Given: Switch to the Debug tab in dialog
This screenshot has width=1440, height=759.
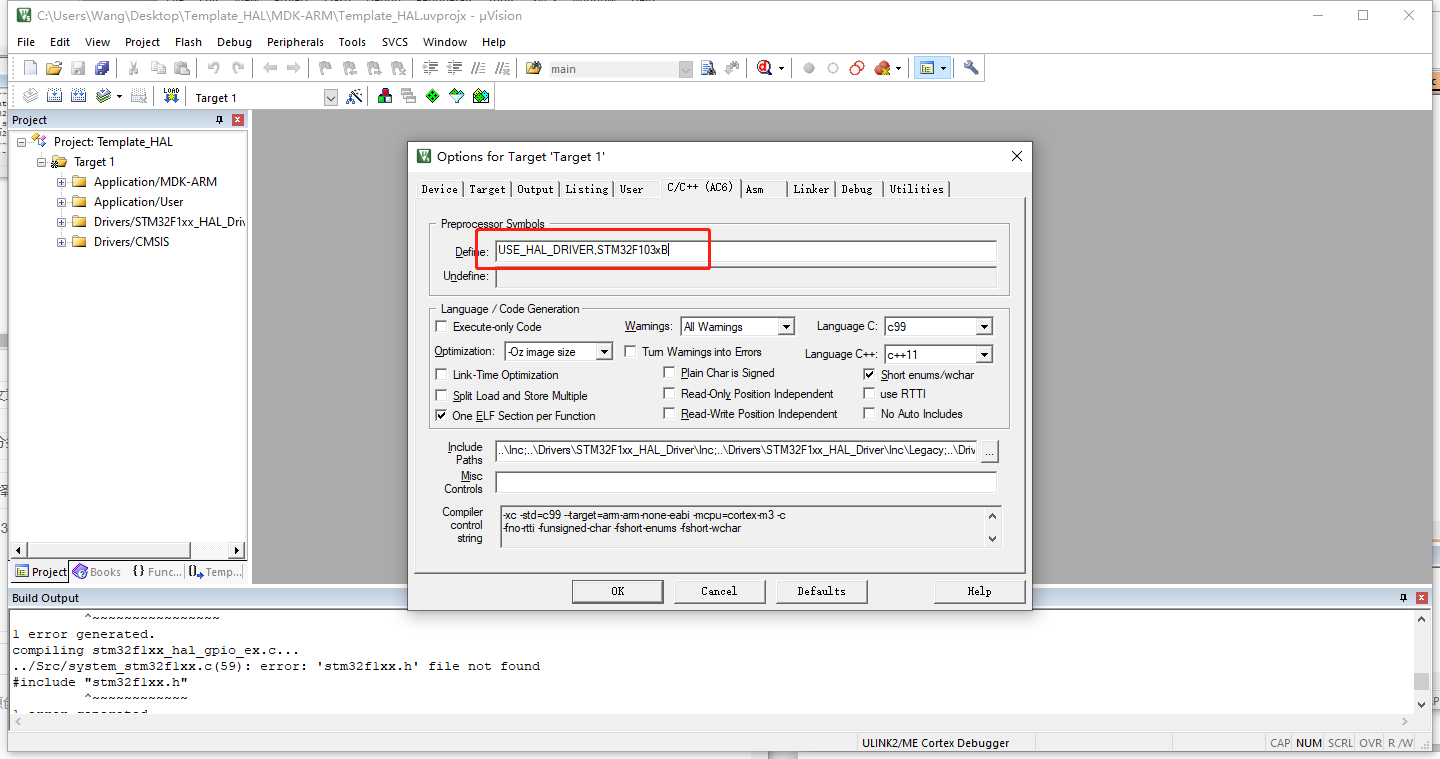Looking at the screenshot, I should (857, 189).
